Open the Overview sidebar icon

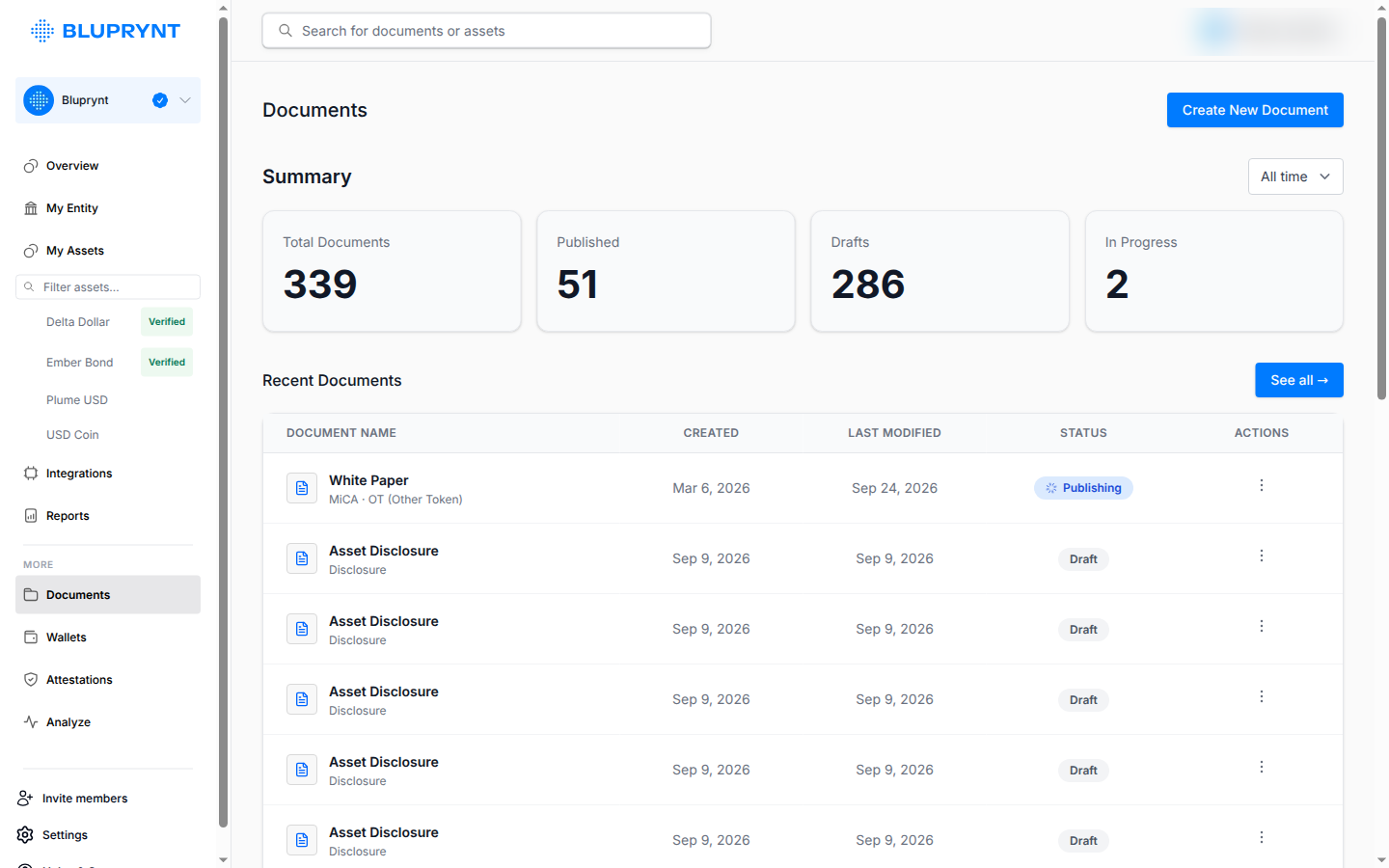coord(31,166)
